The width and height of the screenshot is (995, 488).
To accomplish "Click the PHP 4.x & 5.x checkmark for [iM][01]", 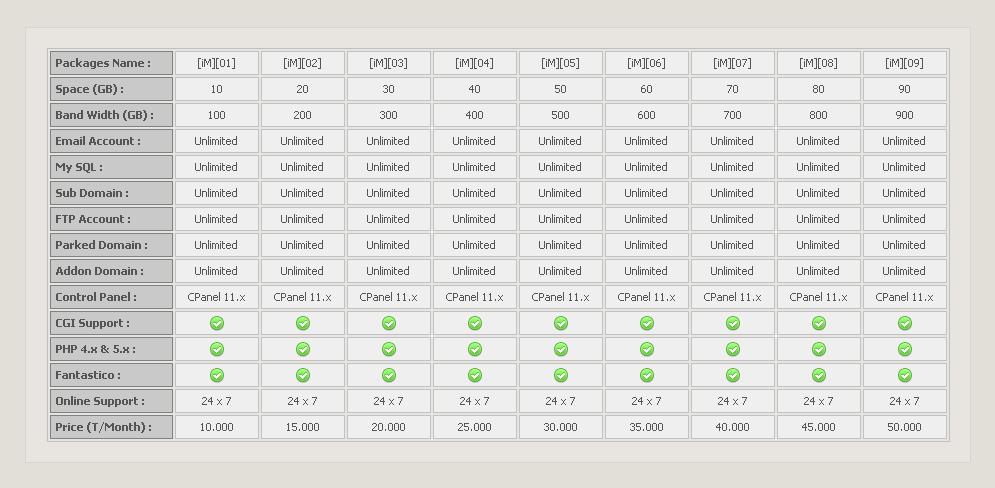I will tap(217, 349).
